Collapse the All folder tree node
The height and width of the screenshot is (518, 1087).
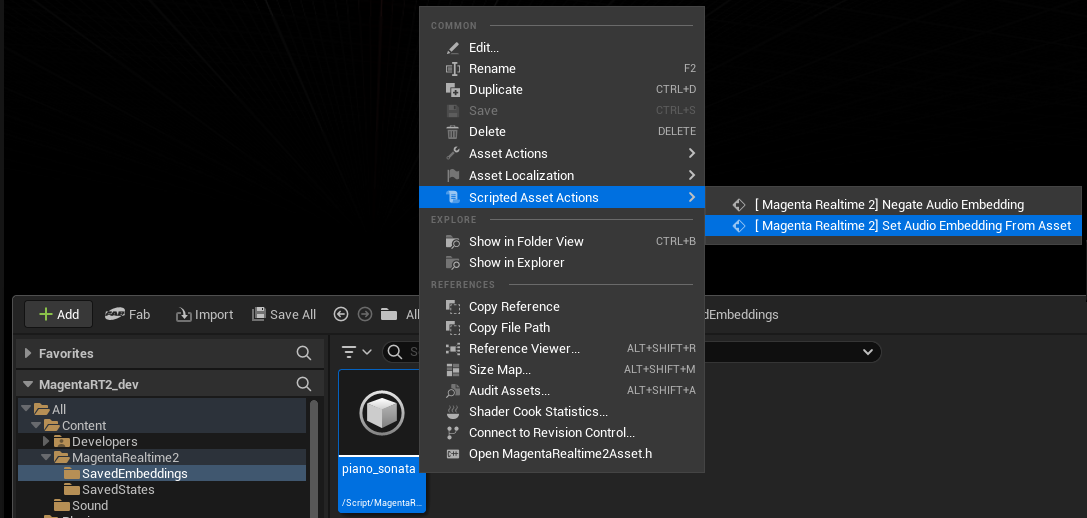pos(26,409)
